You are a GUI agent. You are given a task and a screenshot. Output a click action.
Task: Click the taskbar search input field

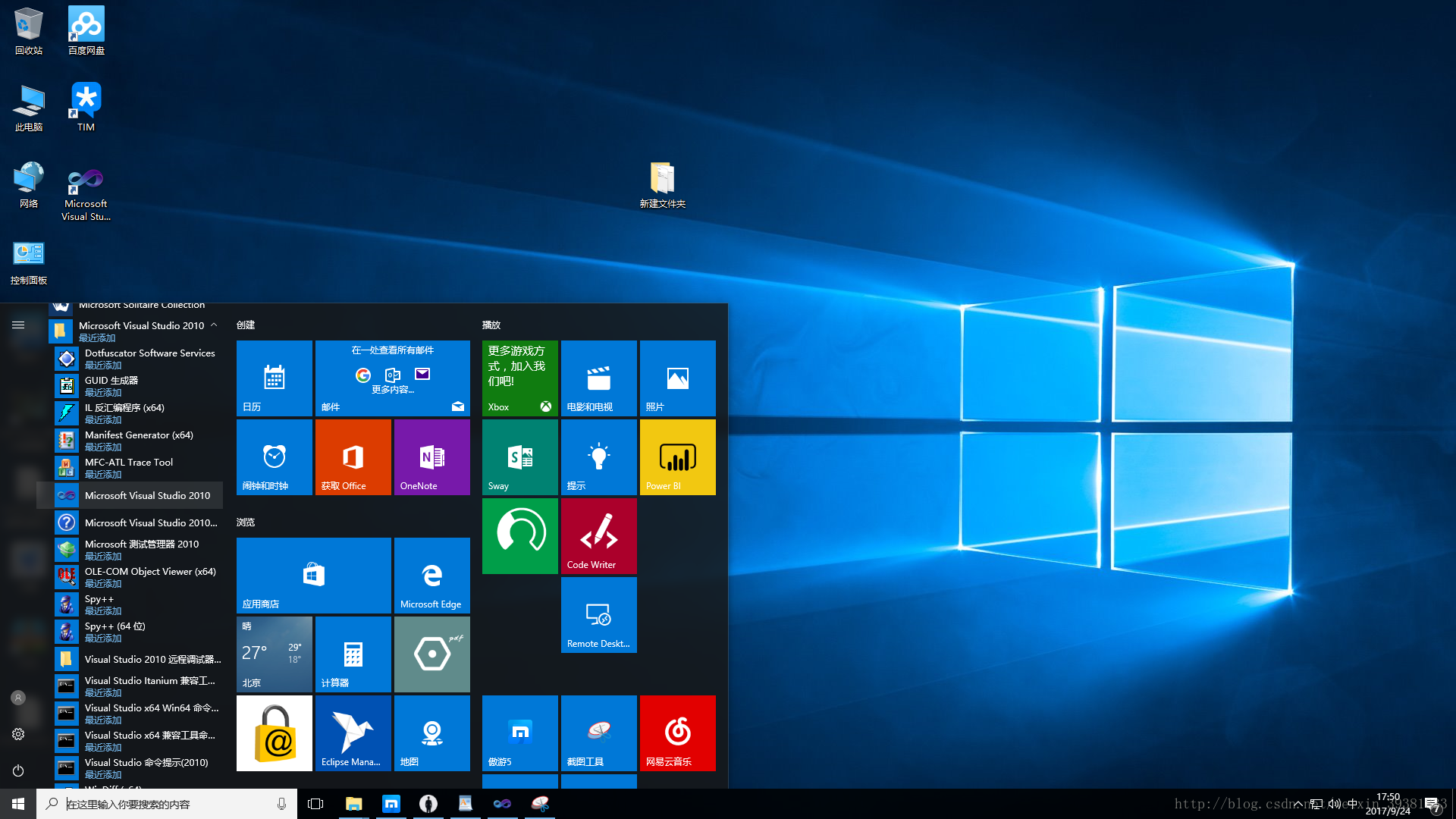point(167,804)
